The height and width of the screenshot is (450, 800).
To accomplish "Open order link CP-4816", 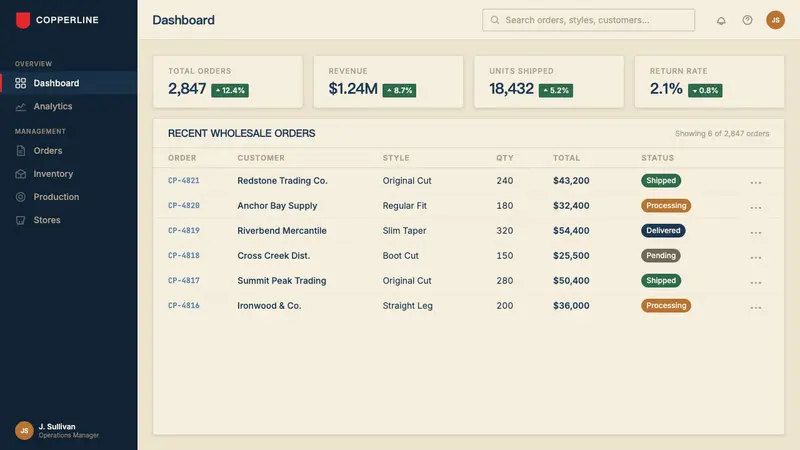I will coord(184,306).
